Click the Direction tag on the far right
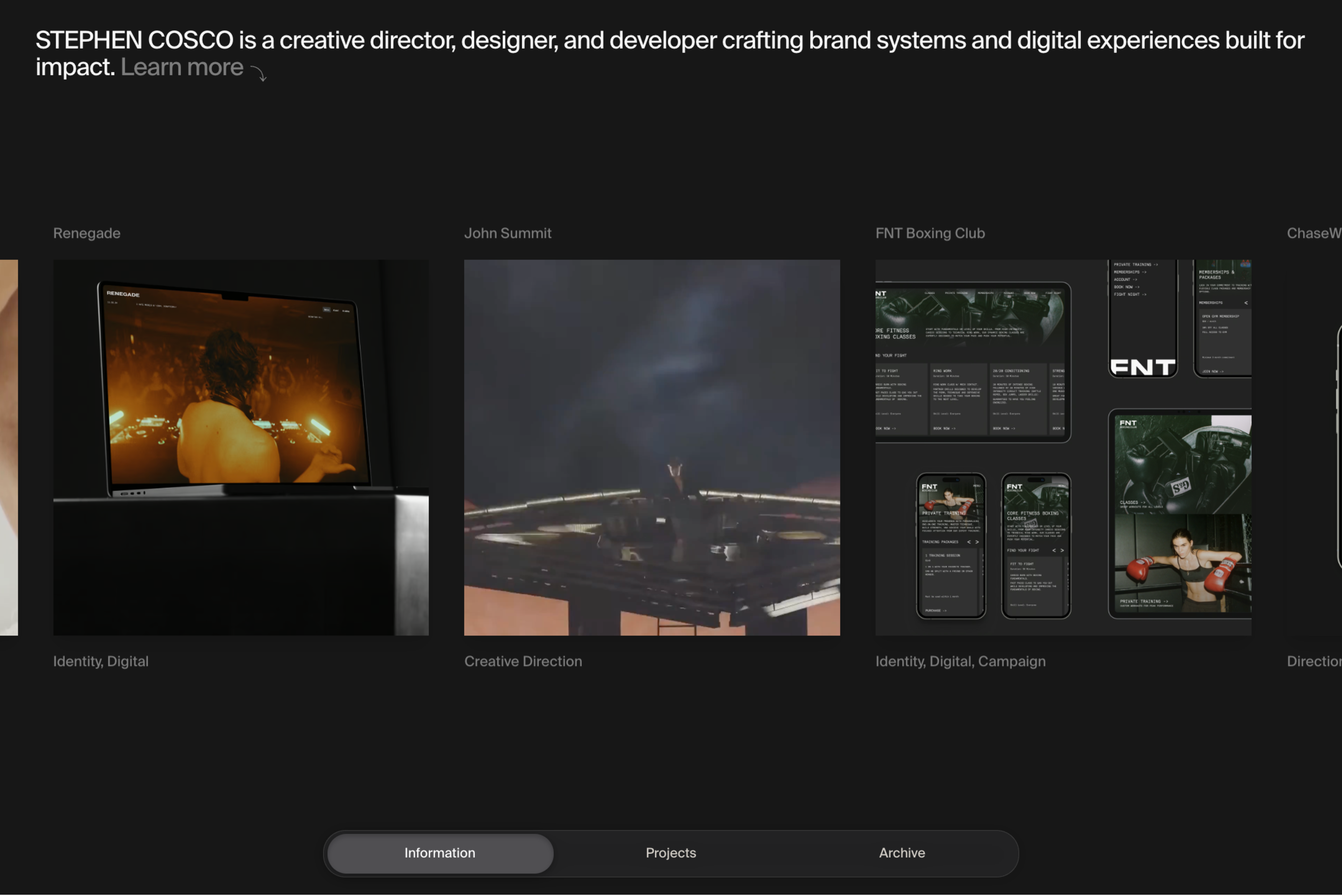The image size is (1342, 896). pyautogui.click(x=1315, y=661)
